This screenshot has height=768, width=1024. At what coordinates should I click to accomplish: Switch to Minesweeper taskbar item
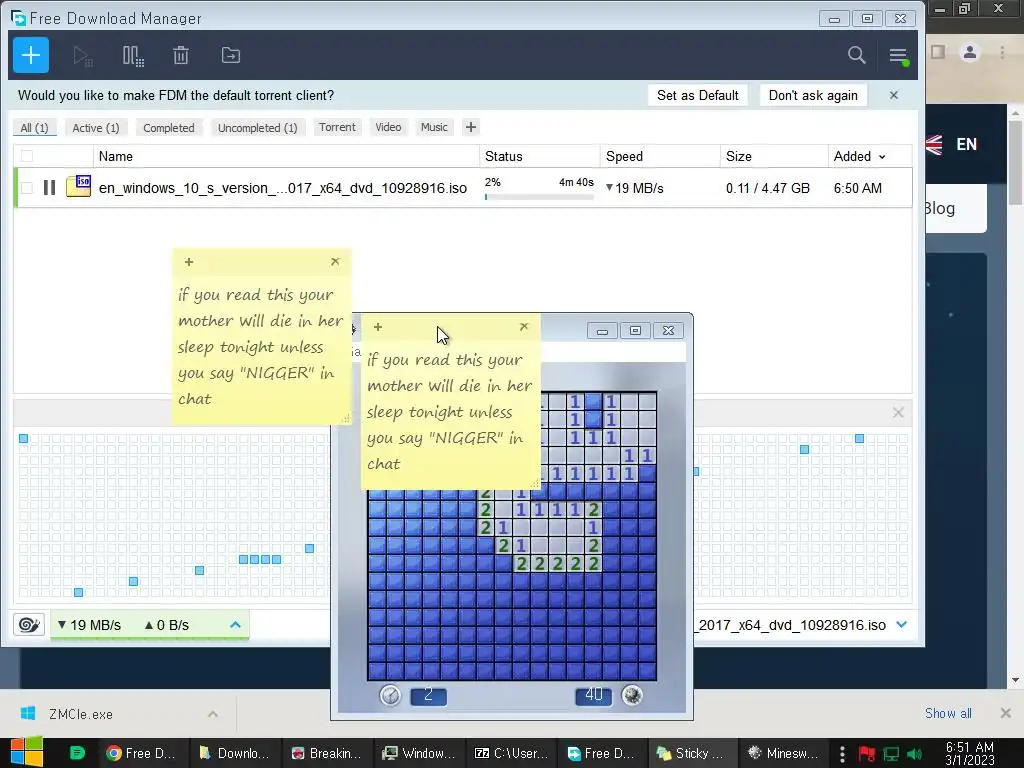tap(782, 753)
